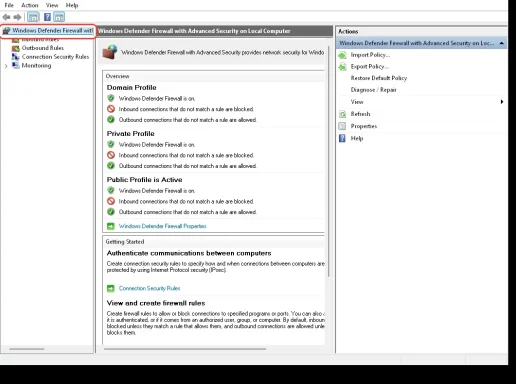Toggle the Action pane toolbar icon

(x=59, y=17)
